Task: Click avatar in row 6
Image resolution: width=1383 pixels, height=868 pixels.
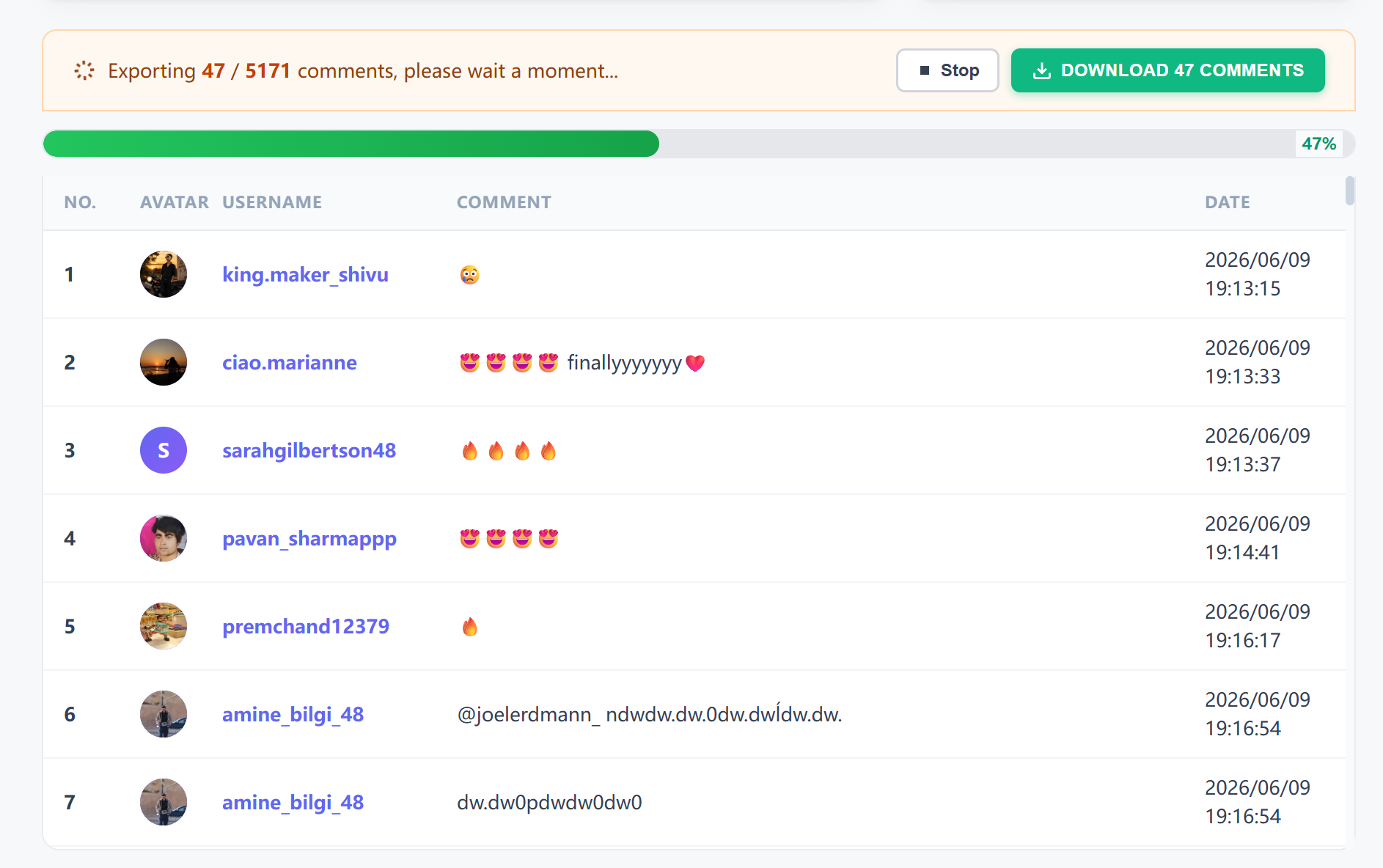Action: pos(164,714)
